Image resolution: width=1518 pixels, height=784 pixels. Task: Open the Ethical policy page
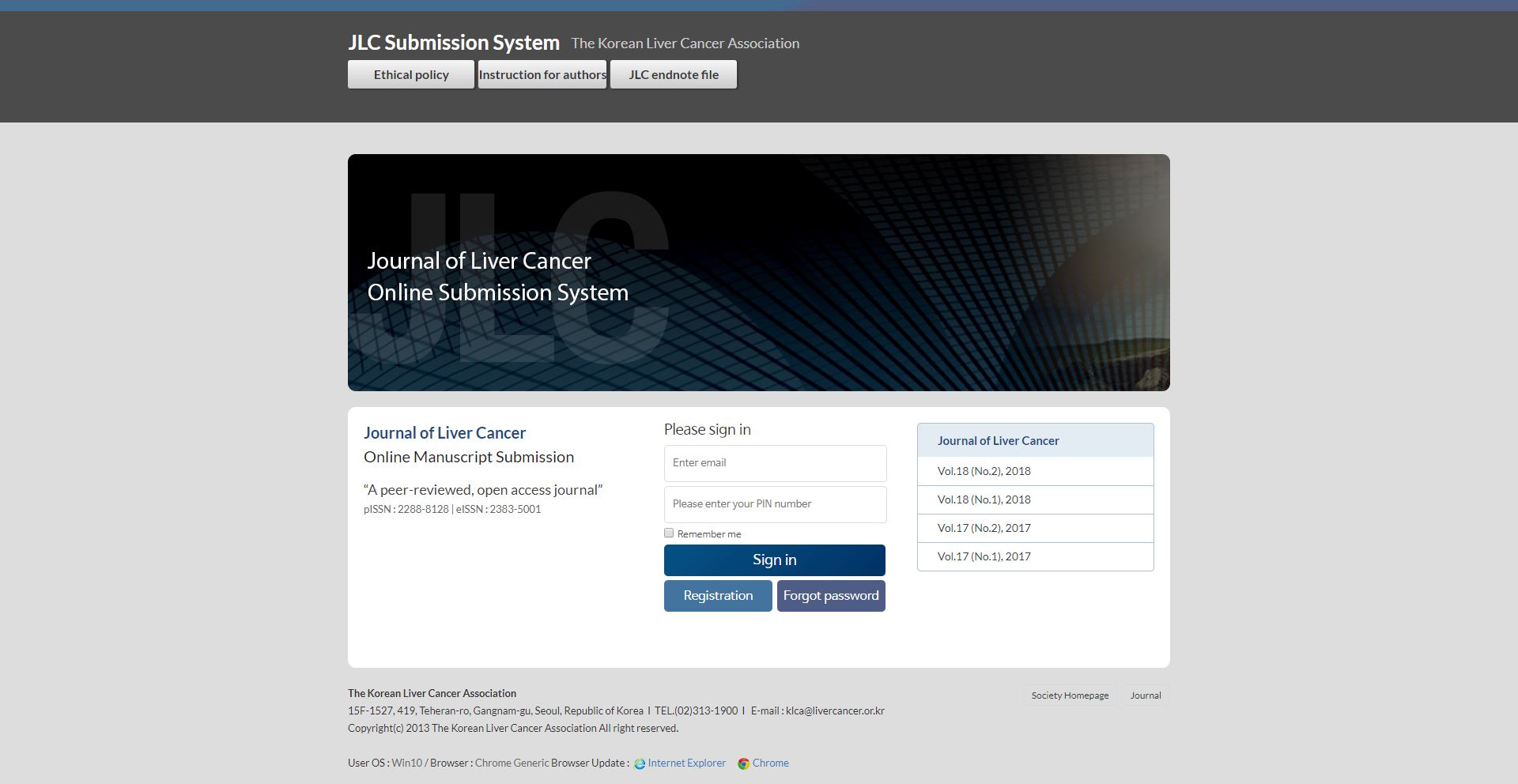411,74
